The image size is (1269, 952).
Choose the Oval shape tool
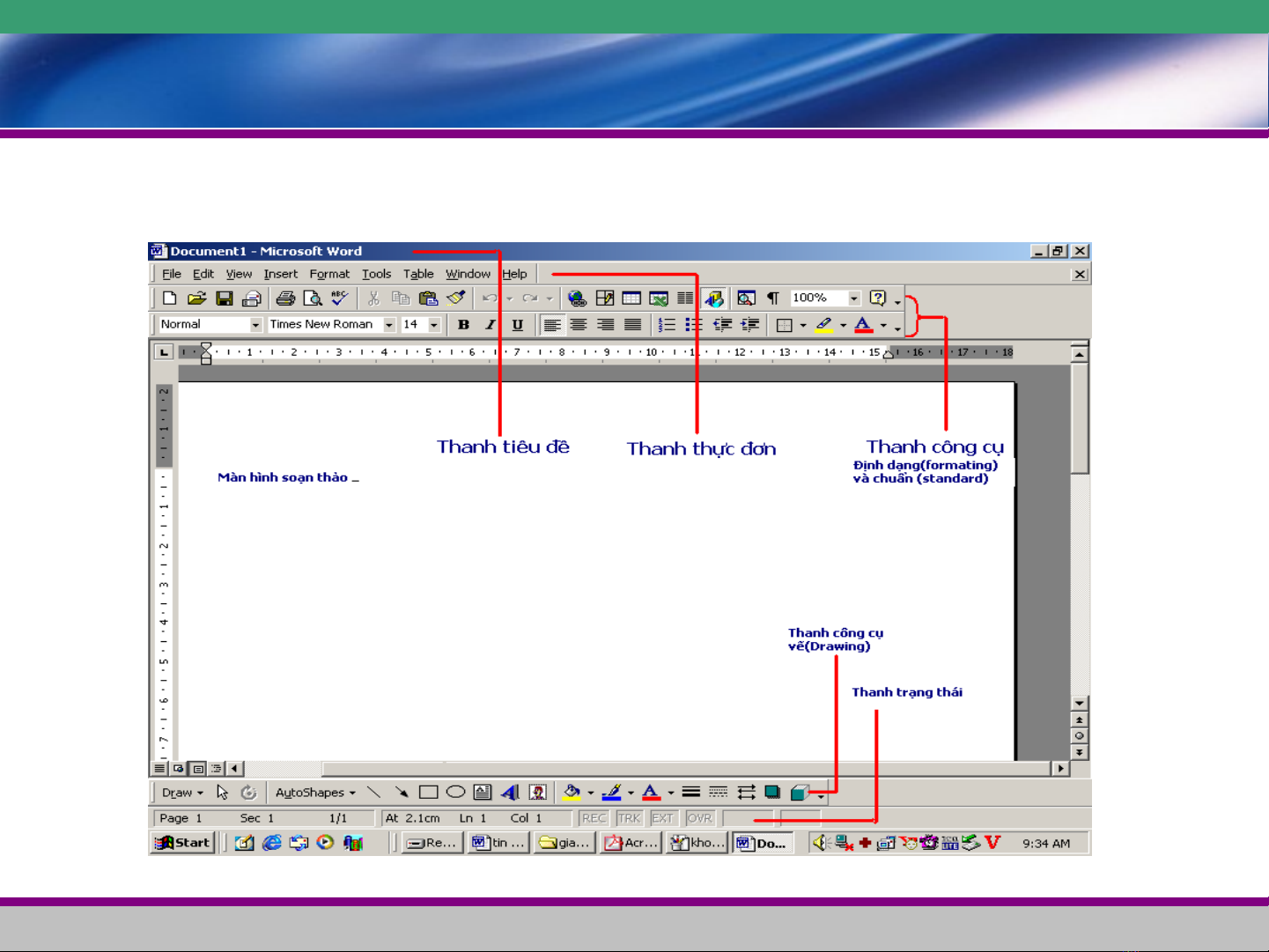[x=455, y=792]
